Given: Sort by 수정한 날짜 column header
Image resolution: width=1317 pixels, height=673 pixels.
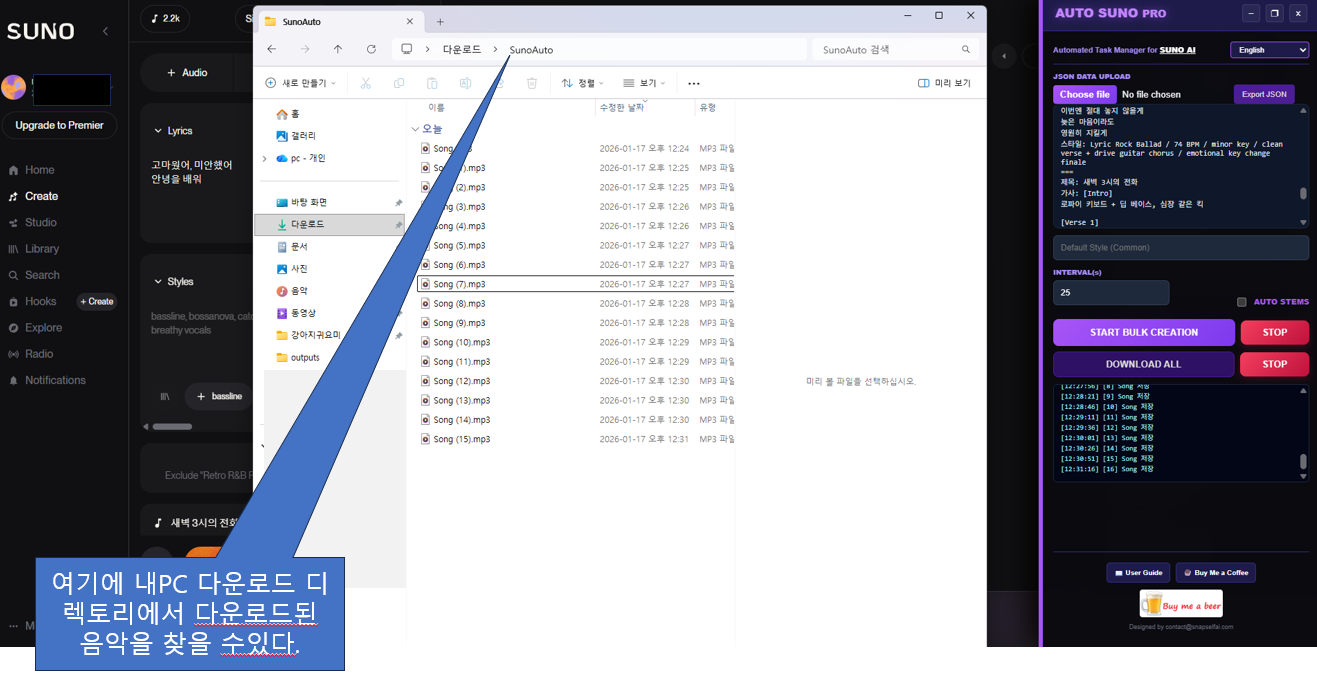Looking at the screenshot, I should point(620,107).
